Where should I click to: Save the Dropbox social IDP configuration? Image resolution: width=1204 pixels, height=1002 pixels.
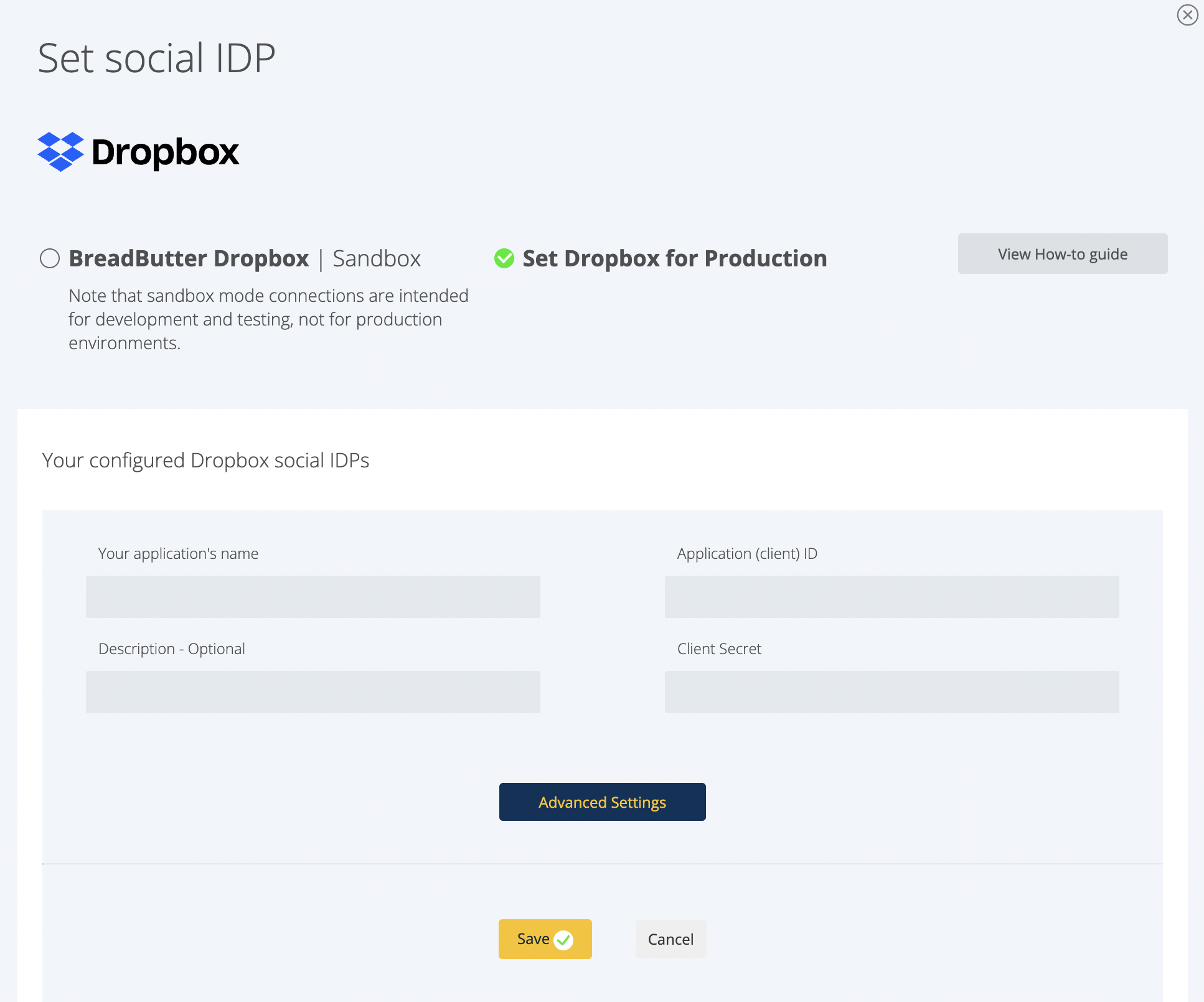[x=545, y=939]
